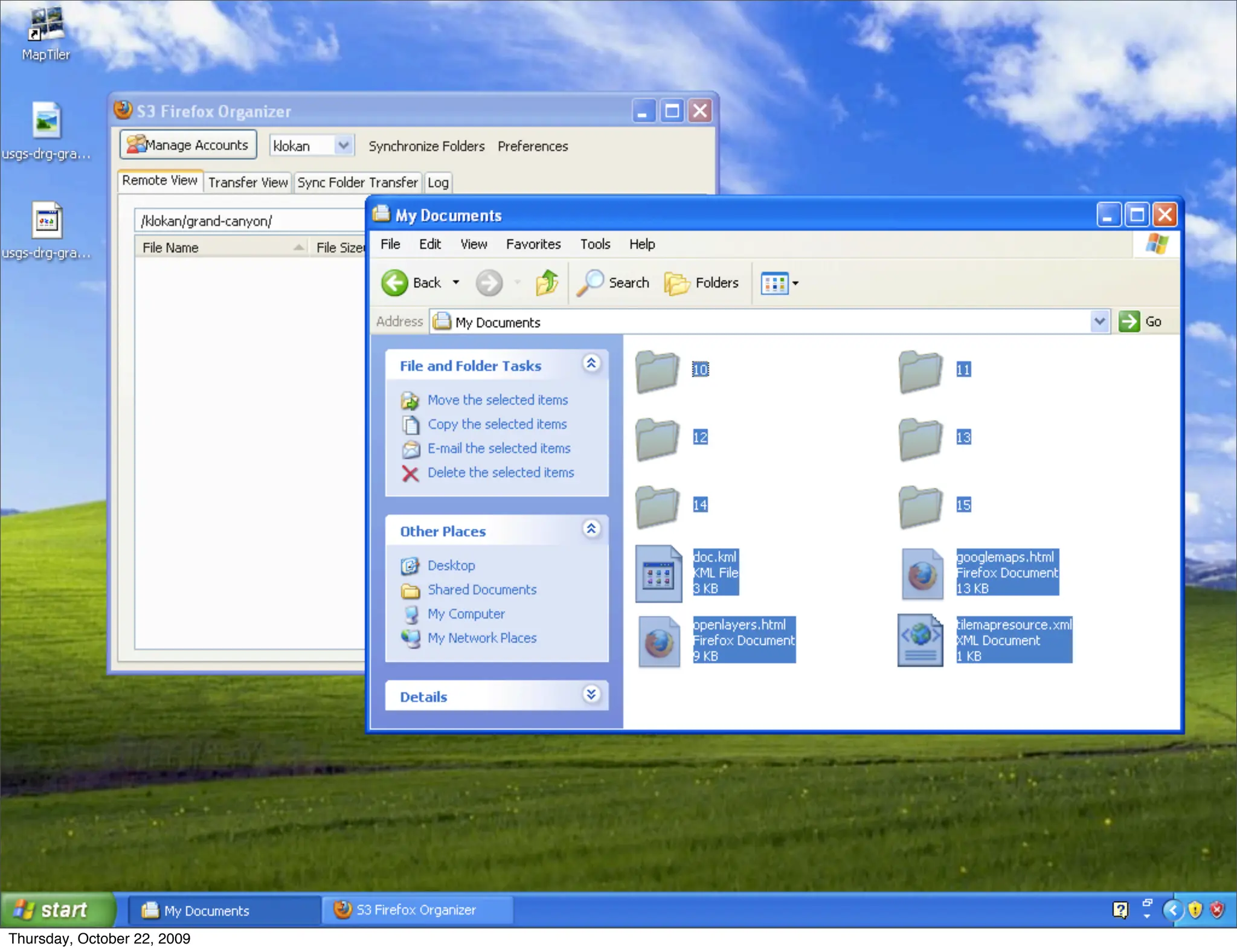Click the green Go arrow button
Viewport: 1237px width, 952px height.
point(1129,321)
